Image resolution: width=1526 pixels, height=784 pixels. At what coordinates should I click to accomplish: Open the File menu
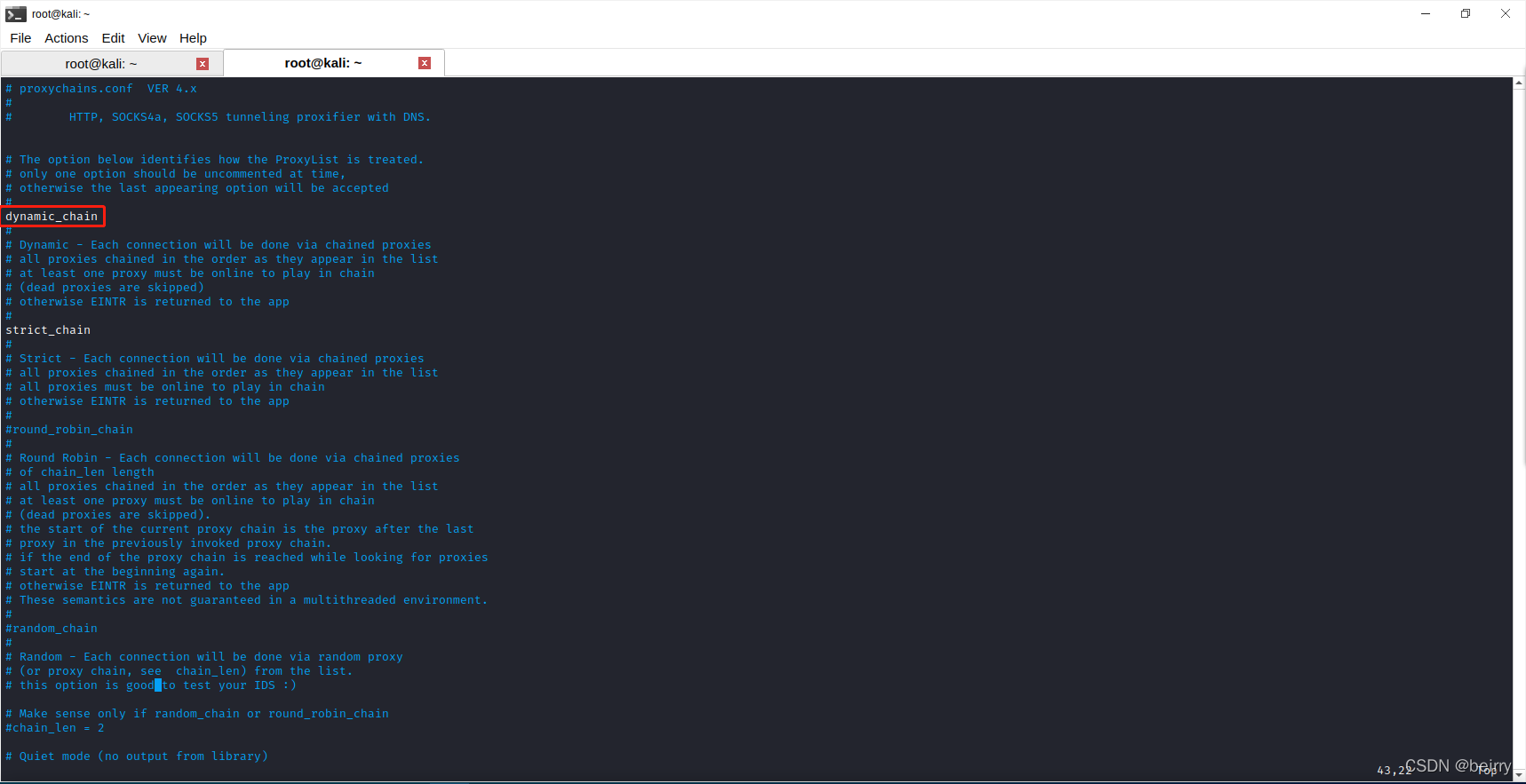click(20, 38)
